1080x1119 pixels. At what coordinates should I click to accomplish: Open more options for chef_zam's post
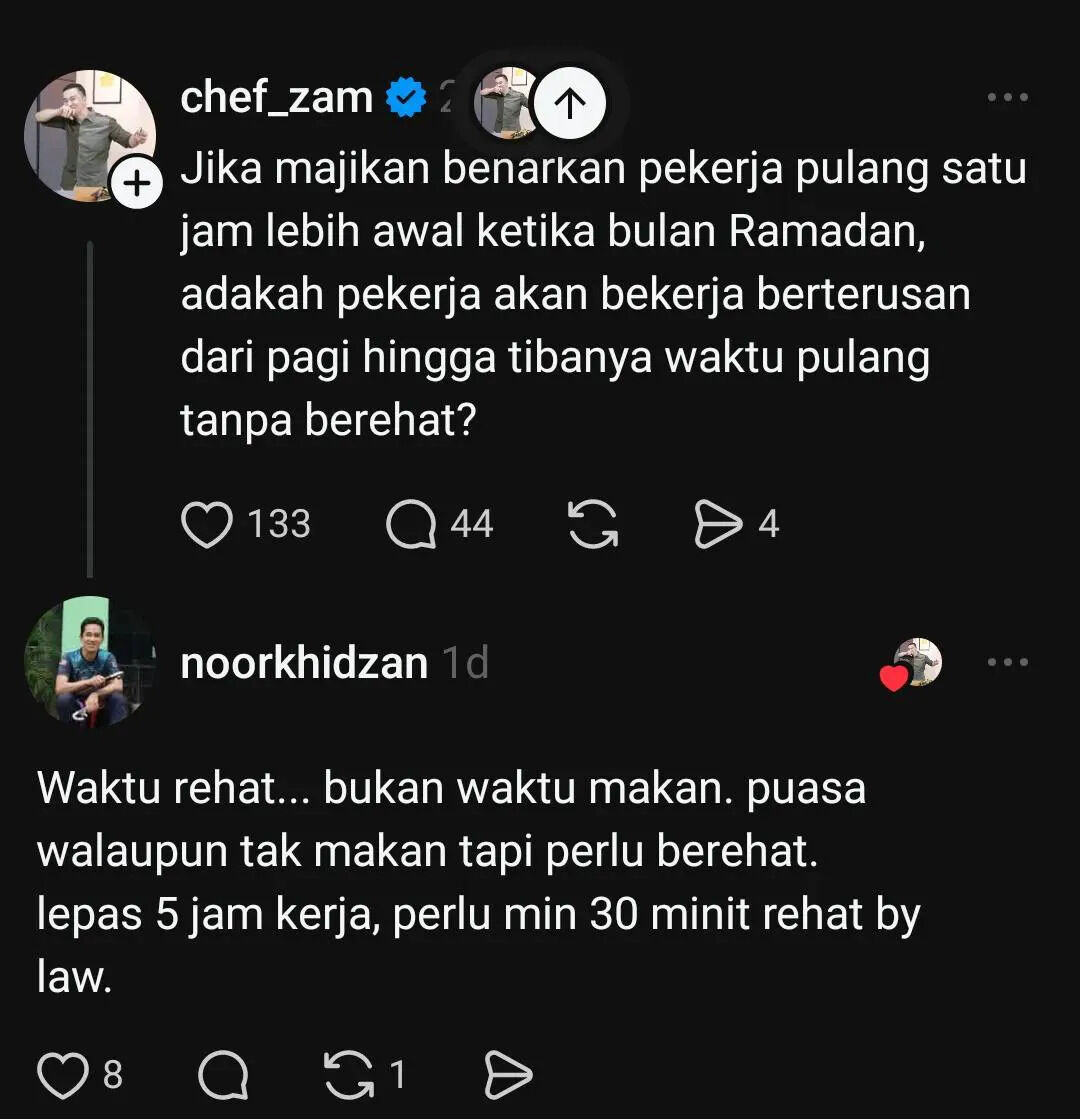coord(1007,97)
